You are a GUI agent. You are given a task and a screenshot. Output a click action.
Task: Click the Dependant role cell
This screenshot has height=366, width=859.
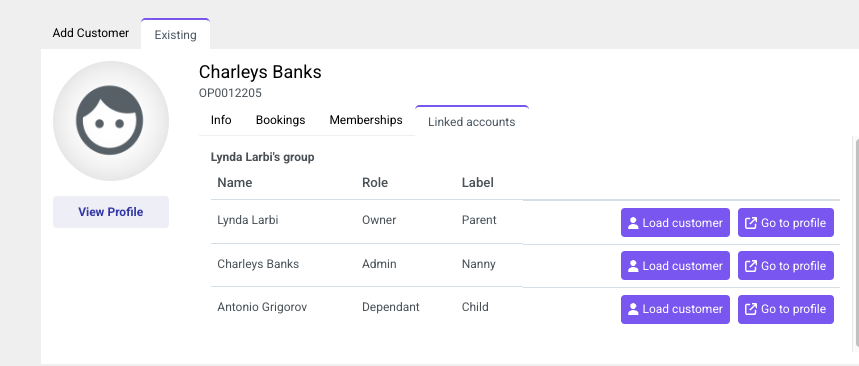tap(391, 307)
